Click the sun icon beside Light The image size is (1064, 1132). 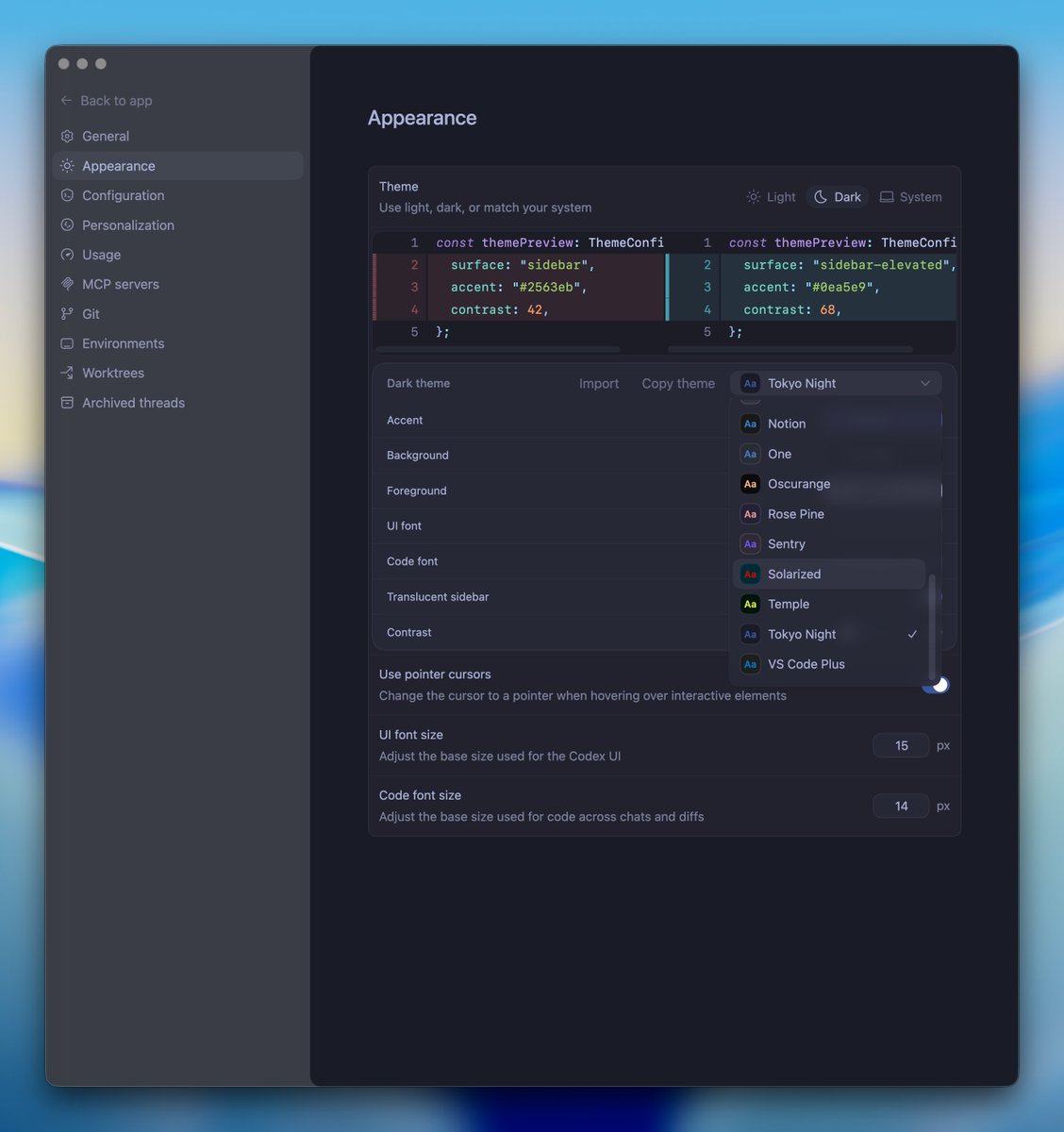[x=753, y=197]
